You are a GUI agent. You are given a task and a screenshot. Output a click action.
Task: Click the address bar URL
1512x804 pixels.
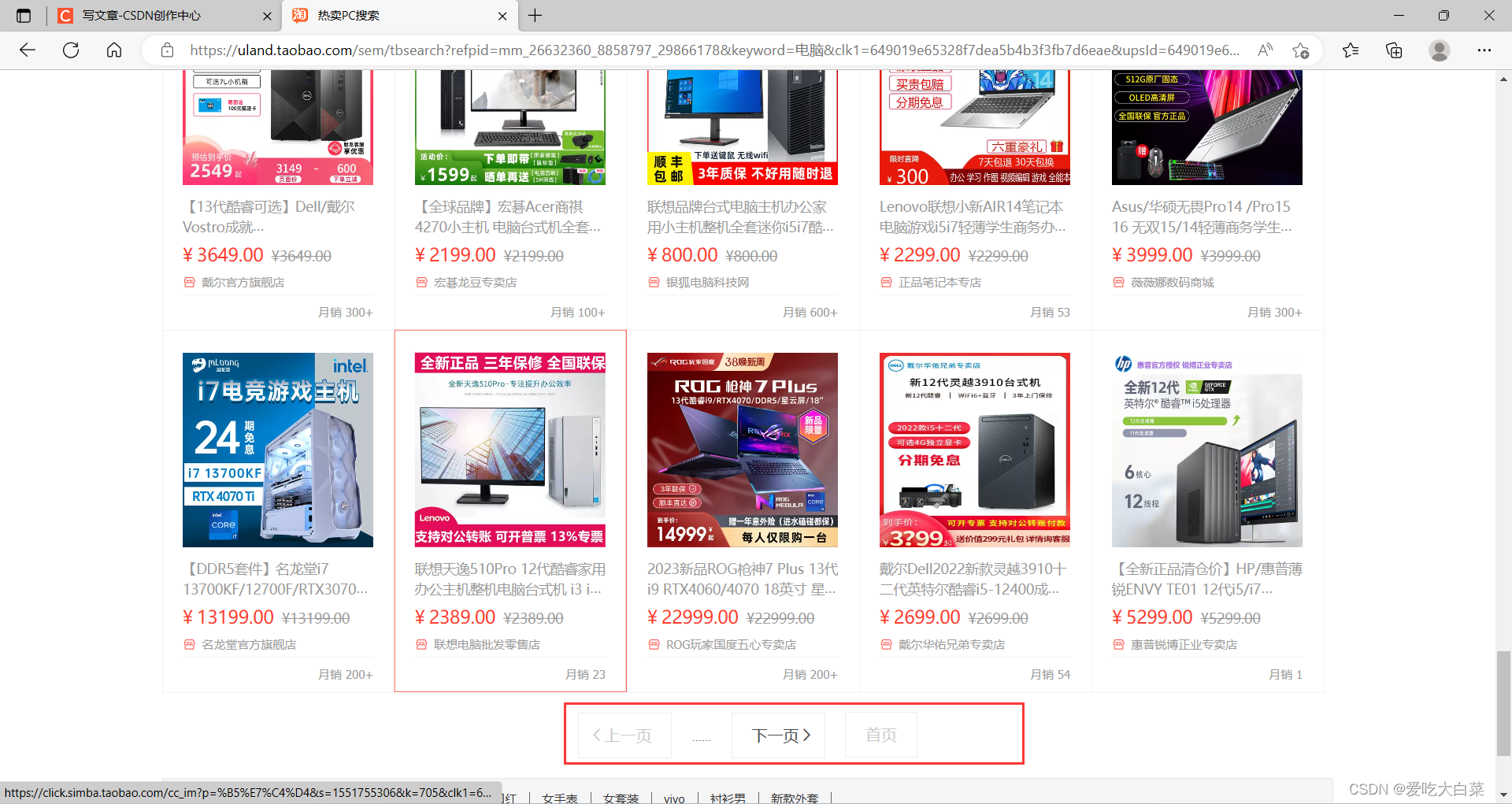point(714,50)
